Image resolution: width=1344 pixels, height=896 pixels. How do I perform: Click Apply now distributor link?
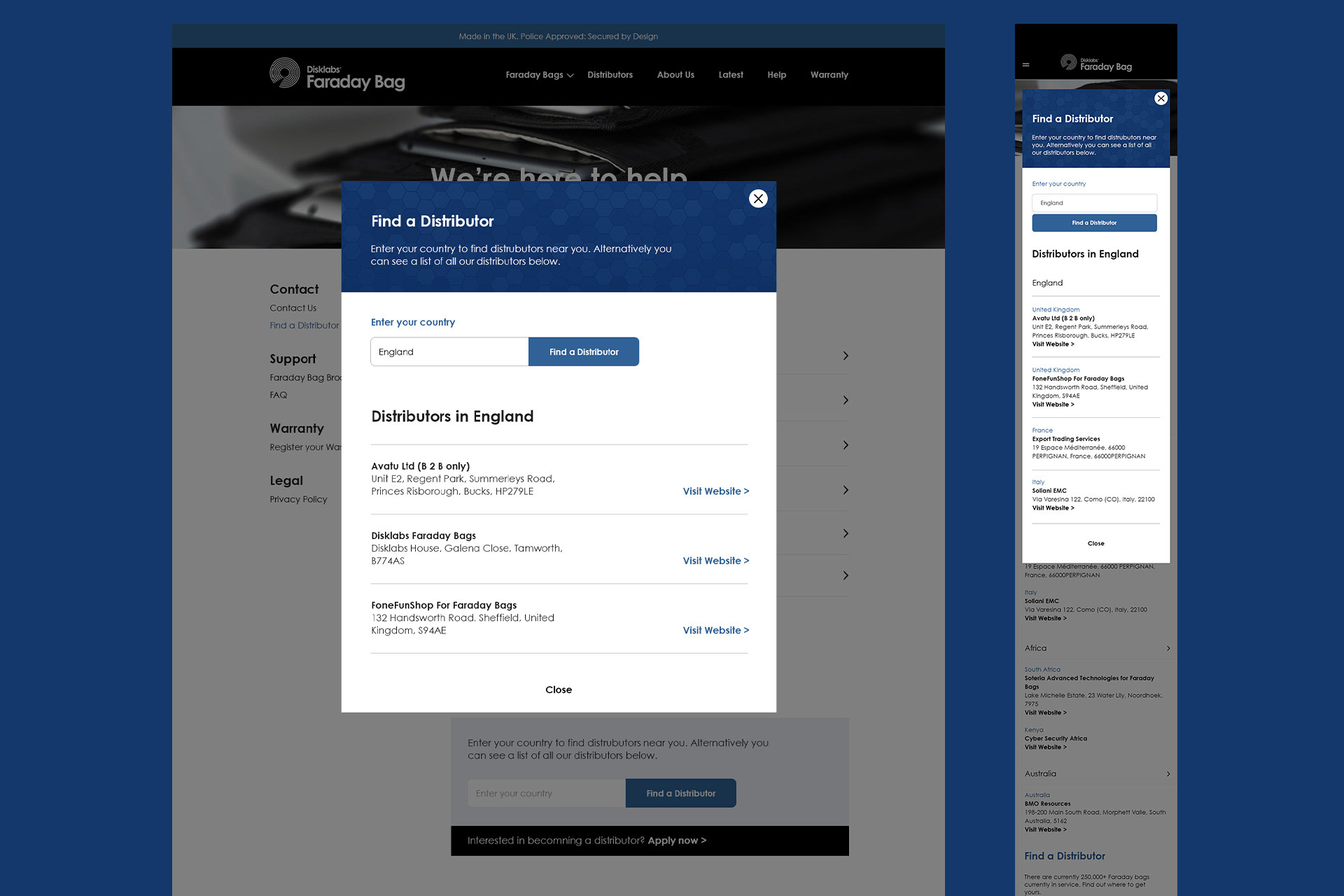[676, 841]
